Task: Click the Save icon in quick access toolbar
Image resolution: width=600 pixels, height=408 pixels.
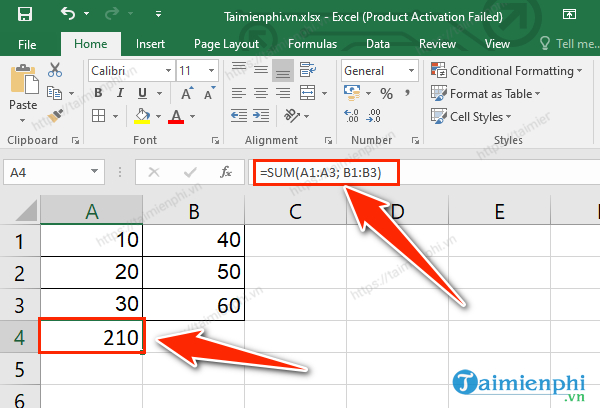Action: (25, 14)
